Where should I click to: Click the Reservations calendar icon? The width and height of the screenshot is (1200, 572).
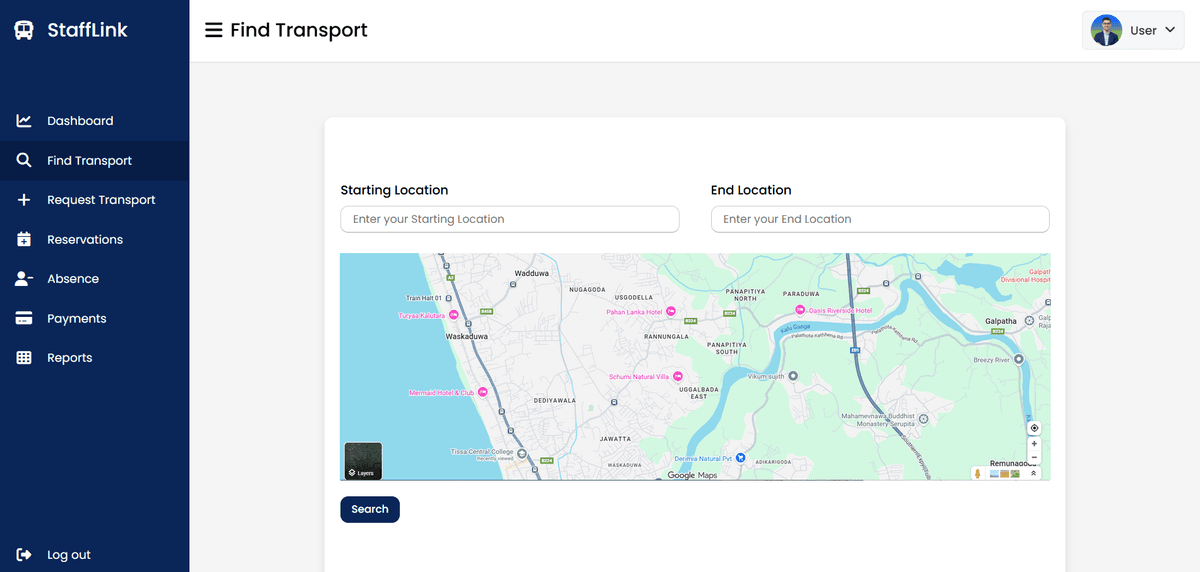pos(24,239)
